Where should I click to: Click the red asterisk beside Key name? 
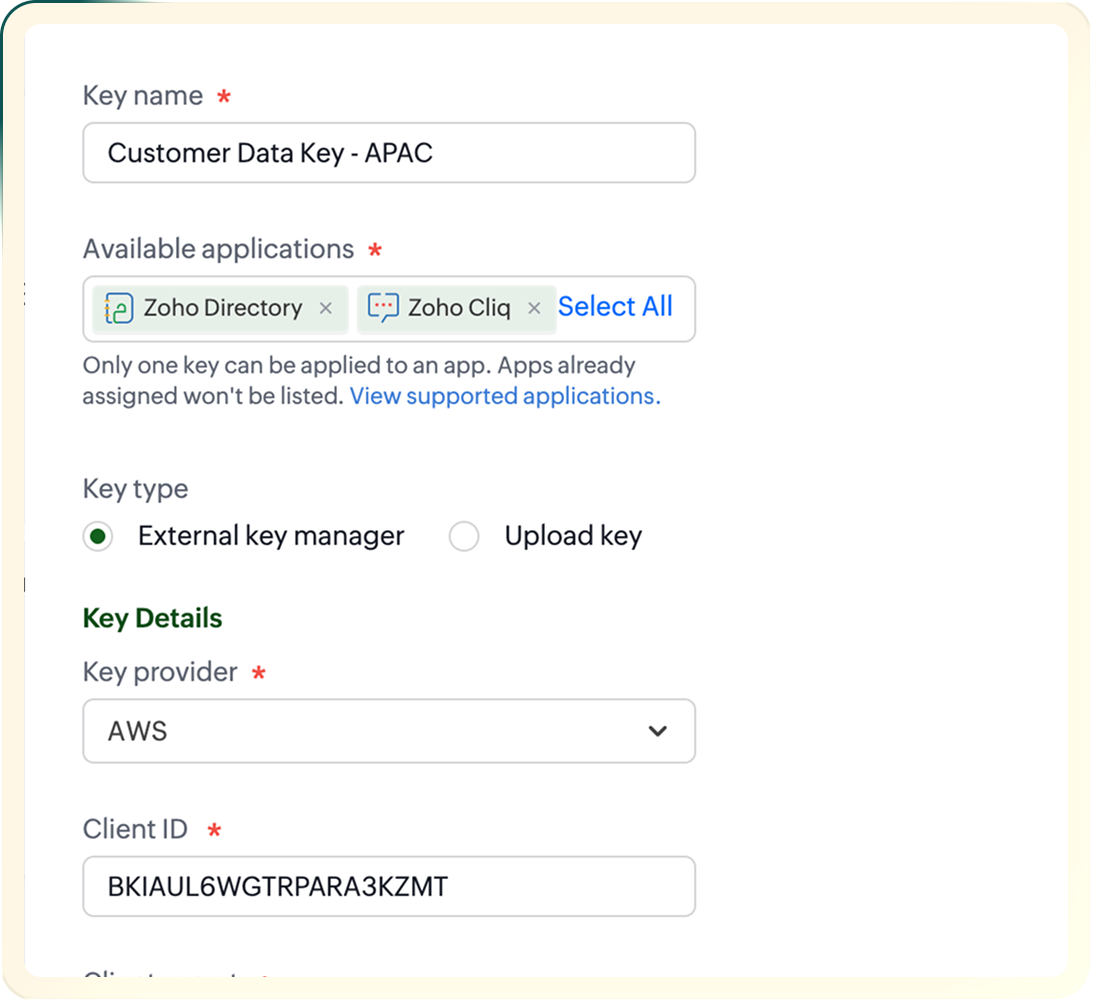[222, 95]
